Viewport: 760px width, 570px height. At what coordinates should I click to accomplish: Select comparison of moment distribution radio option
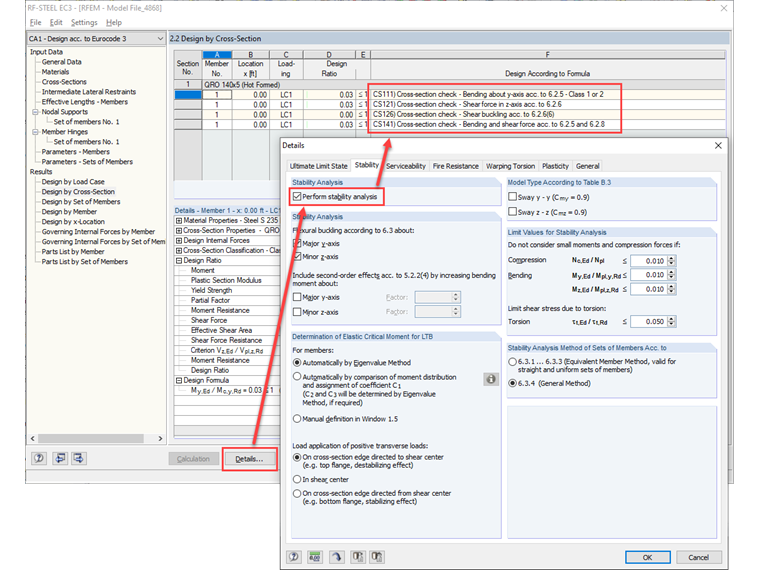(x=297, y=377)
